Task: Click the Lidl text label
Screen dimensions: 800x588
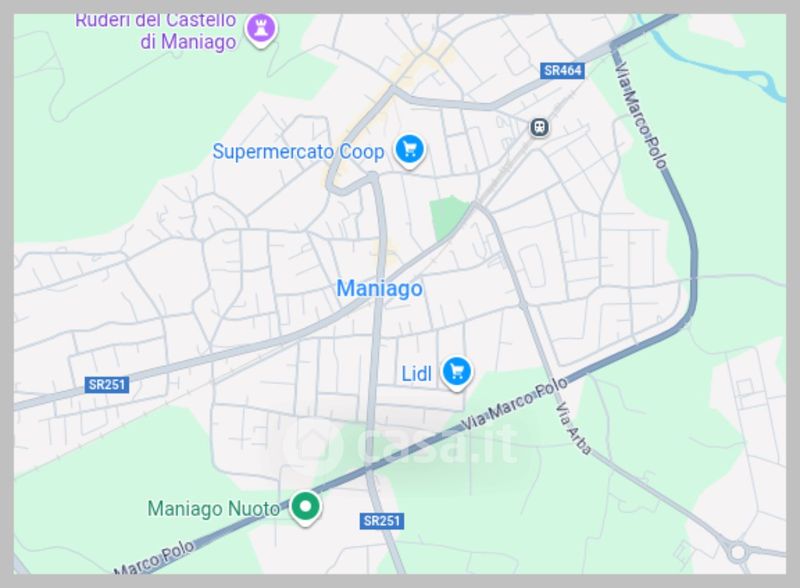Action: [416, 374]
